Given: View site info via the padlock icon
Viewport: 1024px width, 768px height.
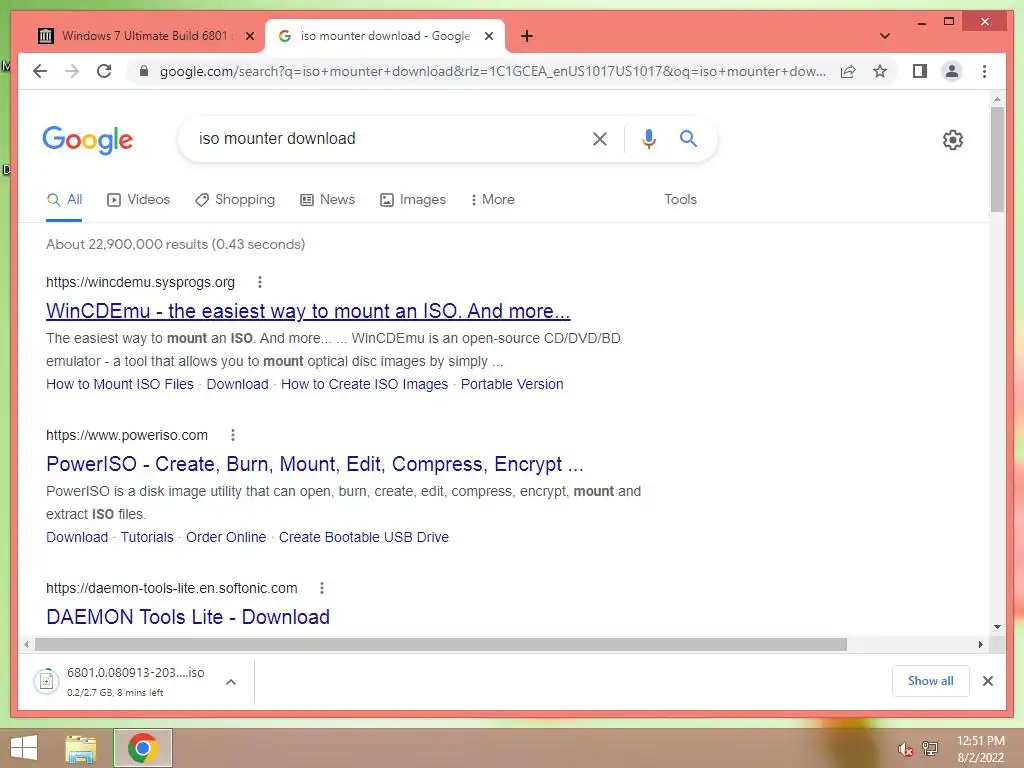Looking at the screenshot, I should 144,71.
